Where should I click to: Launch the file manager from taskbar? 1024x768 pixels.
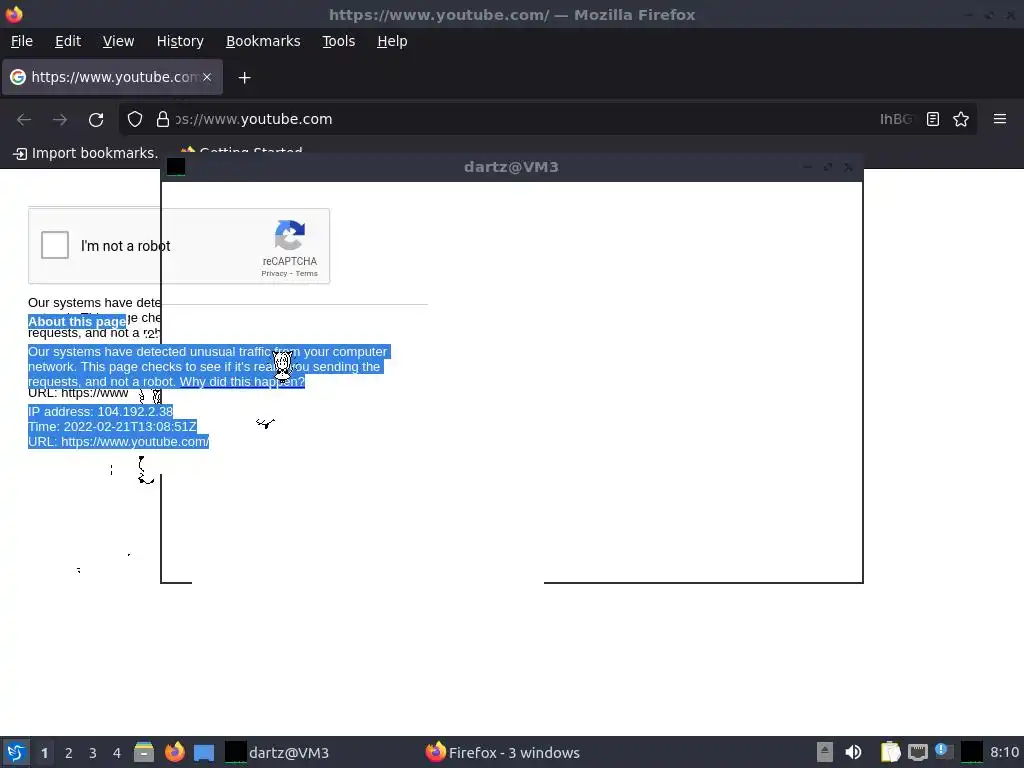coord(144,752)
